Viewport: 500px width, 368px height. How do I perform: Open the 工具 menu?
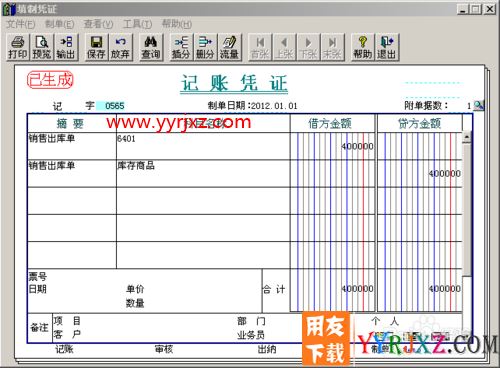(137, 24)
